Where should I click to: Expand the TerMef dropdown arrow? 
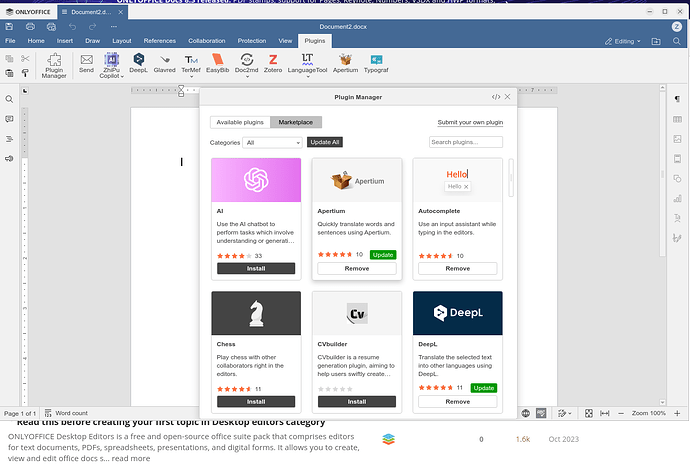coord(191,77)
